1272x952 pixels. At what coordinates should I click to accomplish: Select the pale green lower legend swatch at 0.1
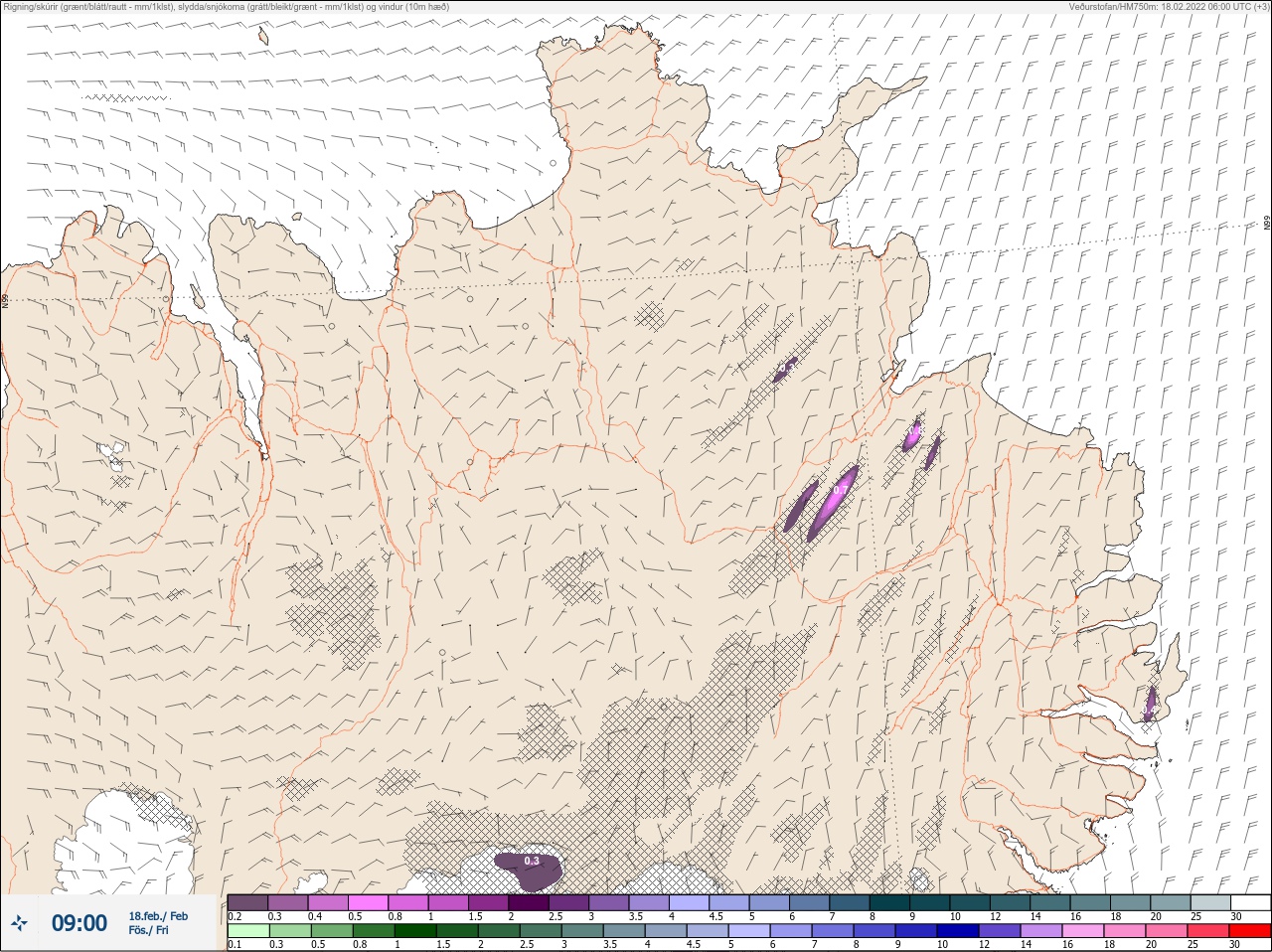[247, 931]
